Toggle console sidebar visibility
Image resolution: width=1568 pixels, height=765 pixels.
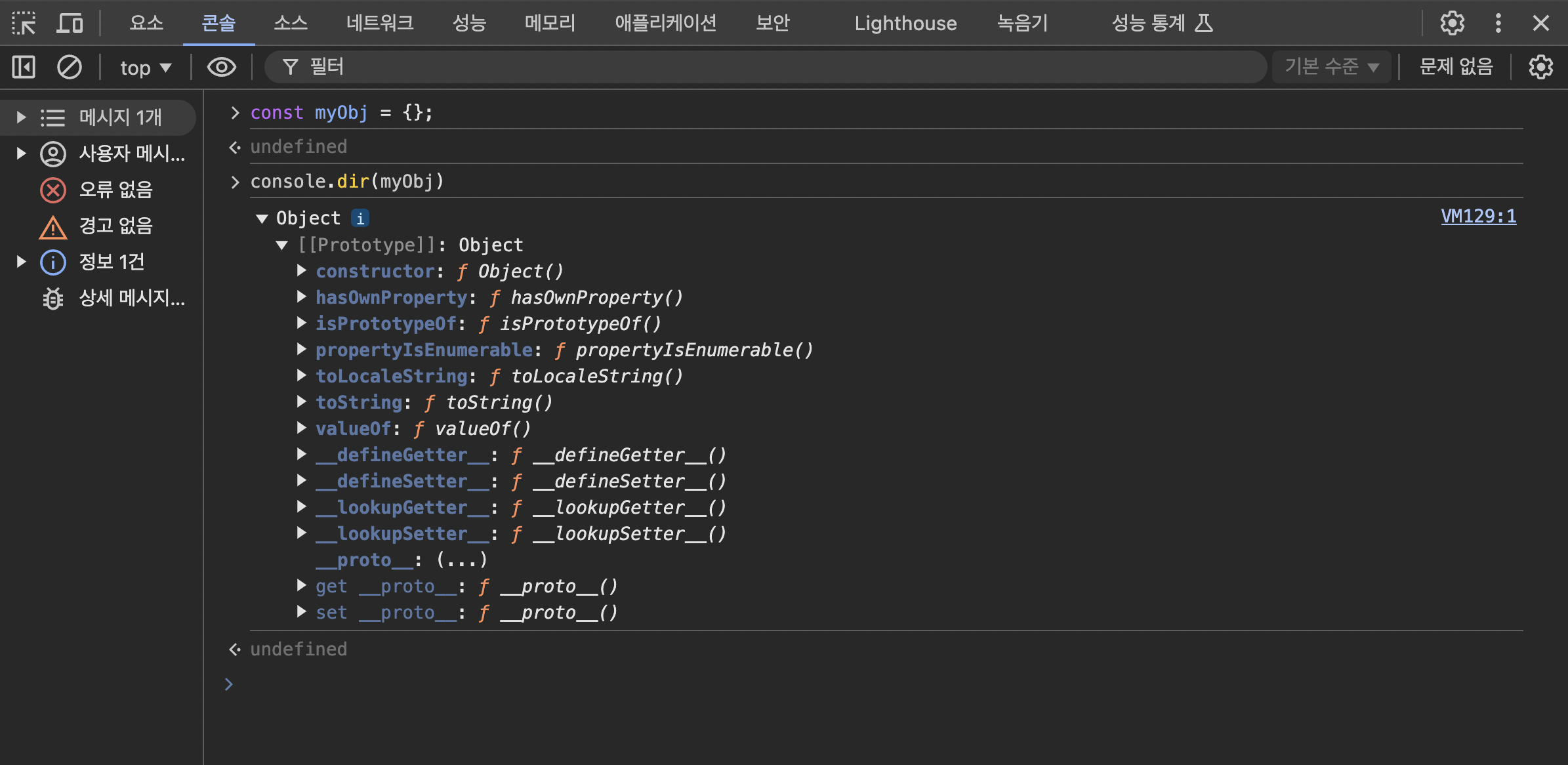point(24,67)
